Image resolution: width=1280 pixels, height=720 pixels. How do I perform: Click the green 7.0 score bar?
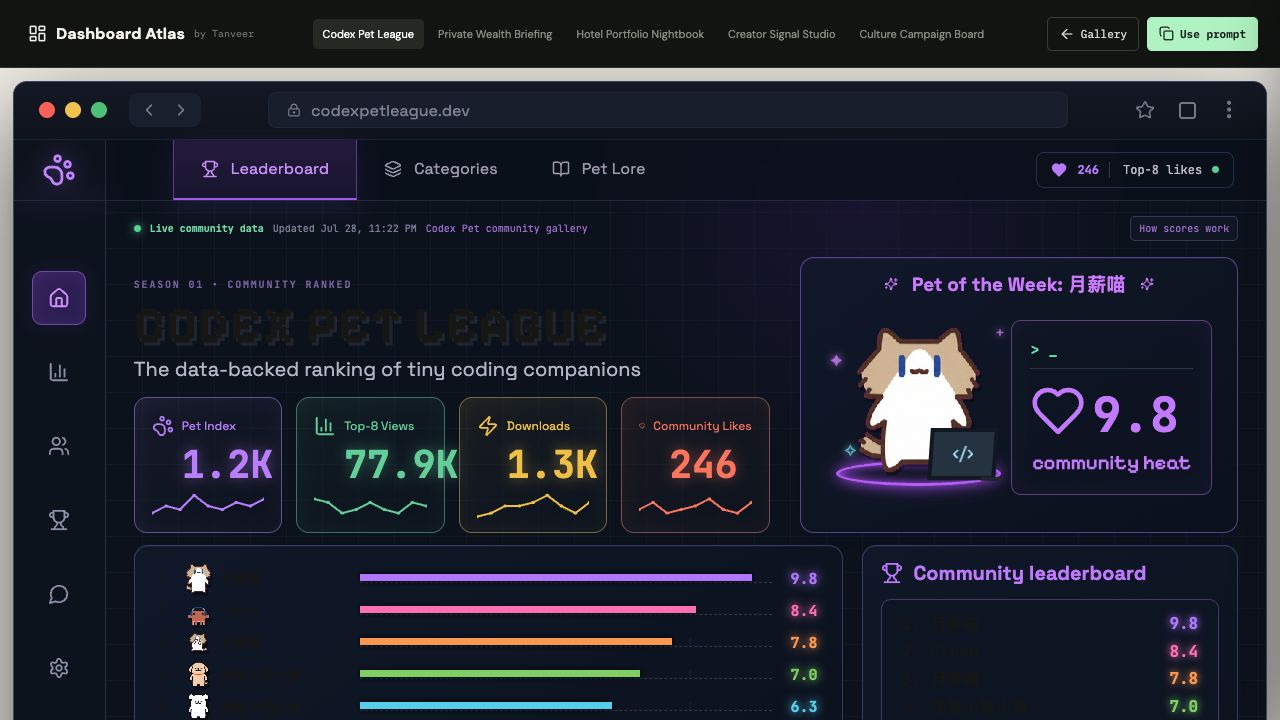coord(500,674)
